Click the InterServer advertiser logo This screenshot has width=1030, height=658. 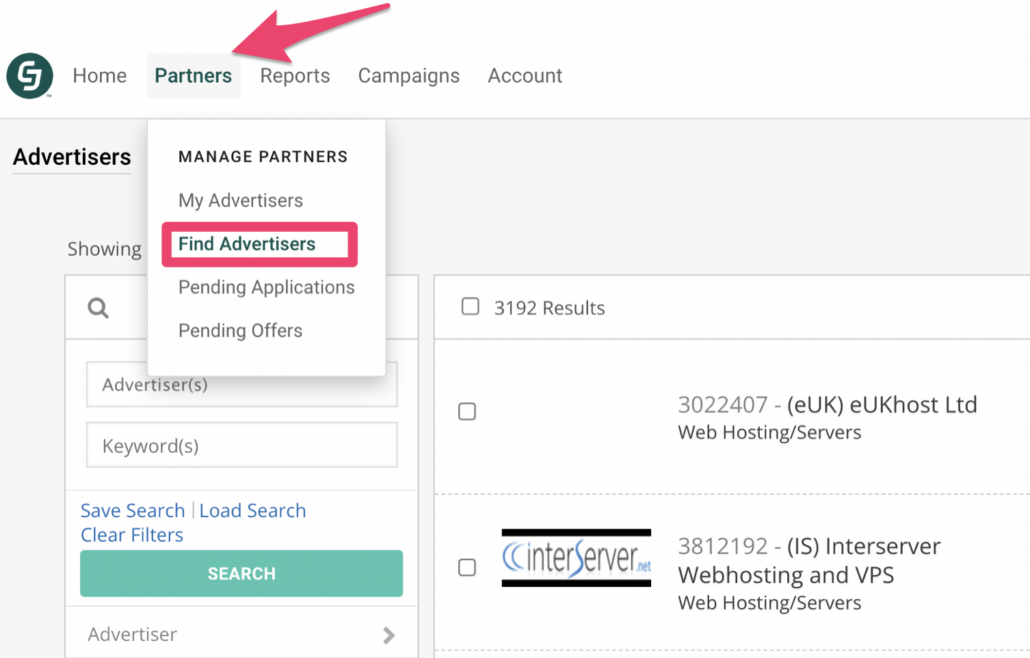(576, 558)
